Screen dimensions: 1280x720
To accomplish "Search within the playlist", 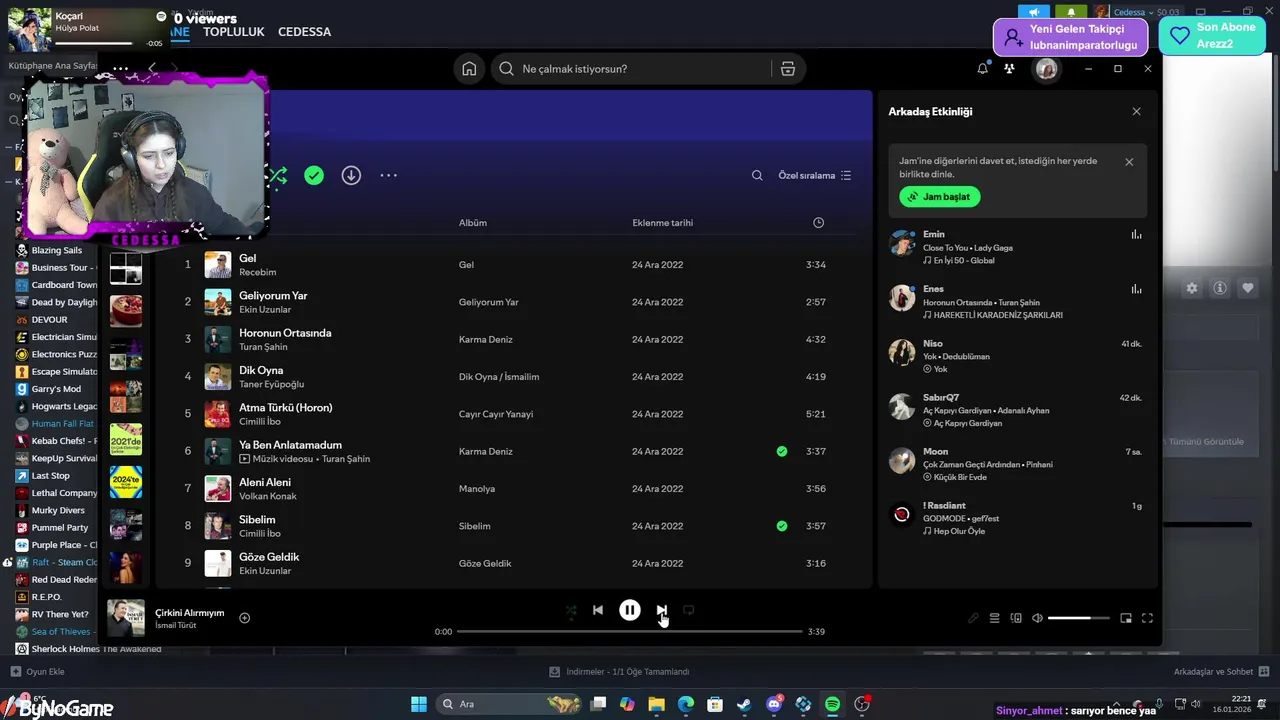I will tap(757, 175).
